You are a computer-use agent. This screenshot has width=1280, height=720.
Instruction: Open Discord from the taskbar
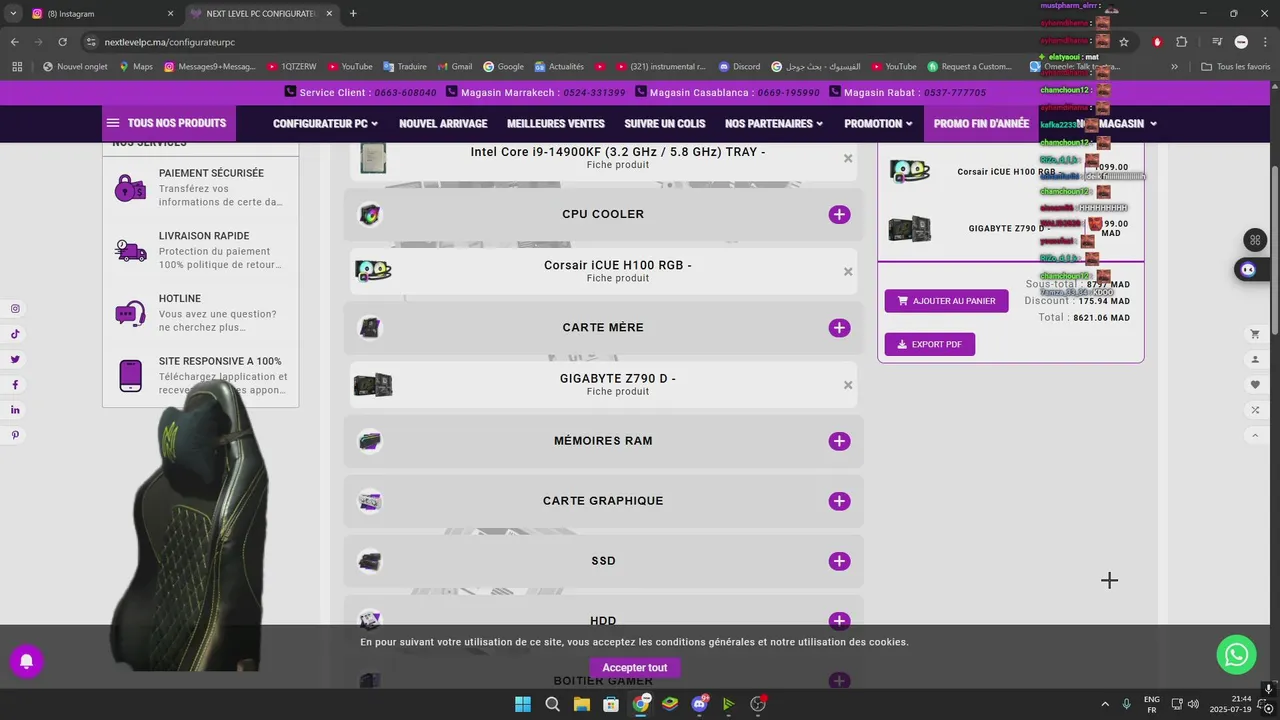click(700, 704)
